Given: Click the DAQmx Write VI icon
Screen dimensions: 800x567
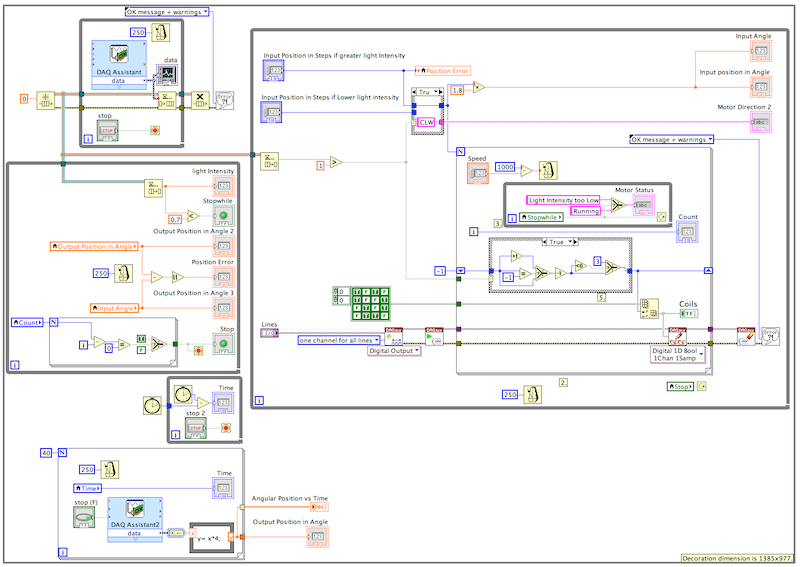Looking at the screenshot, I should point(678,337).
